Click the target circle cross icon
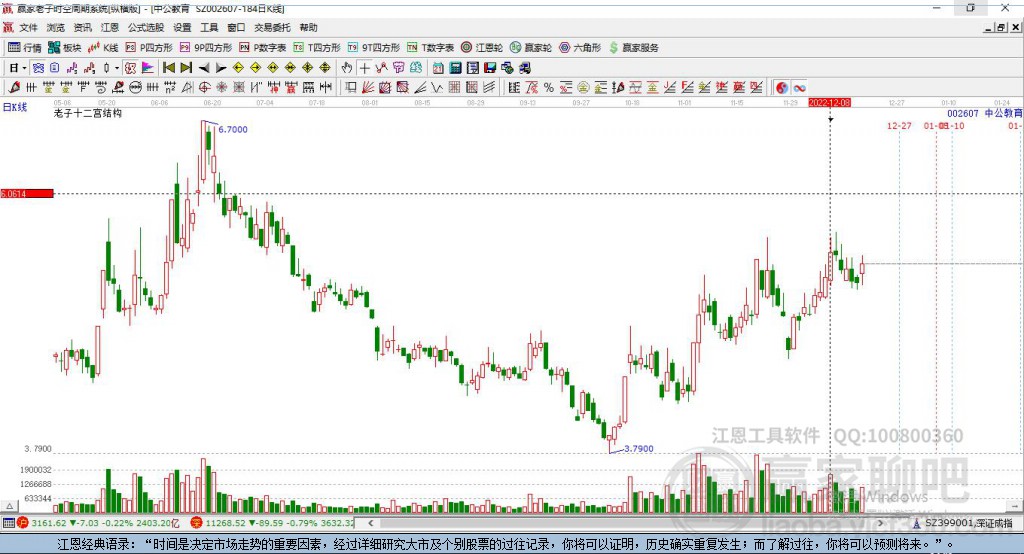Viewport: 1024px width, 554px height. pyautogui.click(x=204, y=88)
